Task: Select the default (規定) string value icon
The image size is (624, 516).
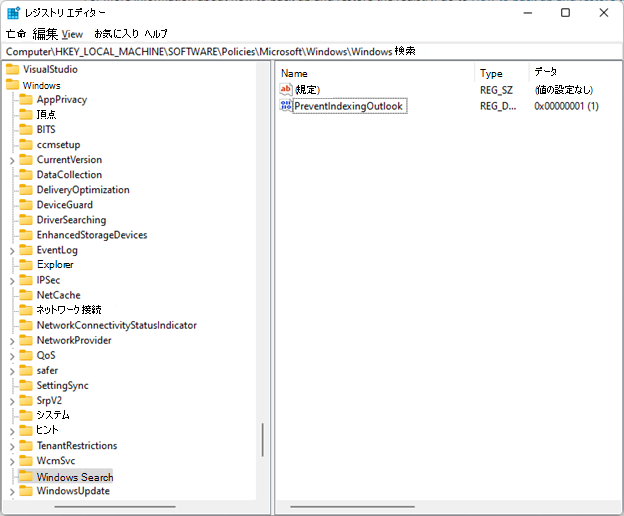Action: 286,90
